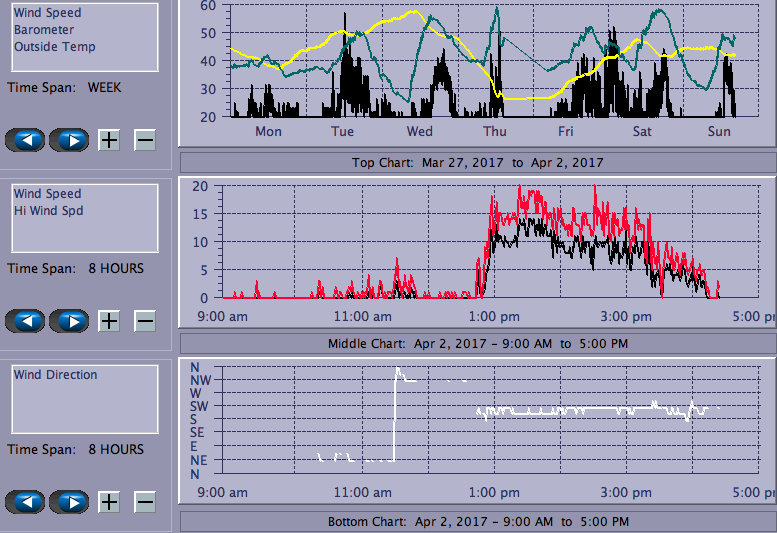Select Barometer in top chart legend list
The width and height of the screenshot is (777, 533).
pos(44,30)
